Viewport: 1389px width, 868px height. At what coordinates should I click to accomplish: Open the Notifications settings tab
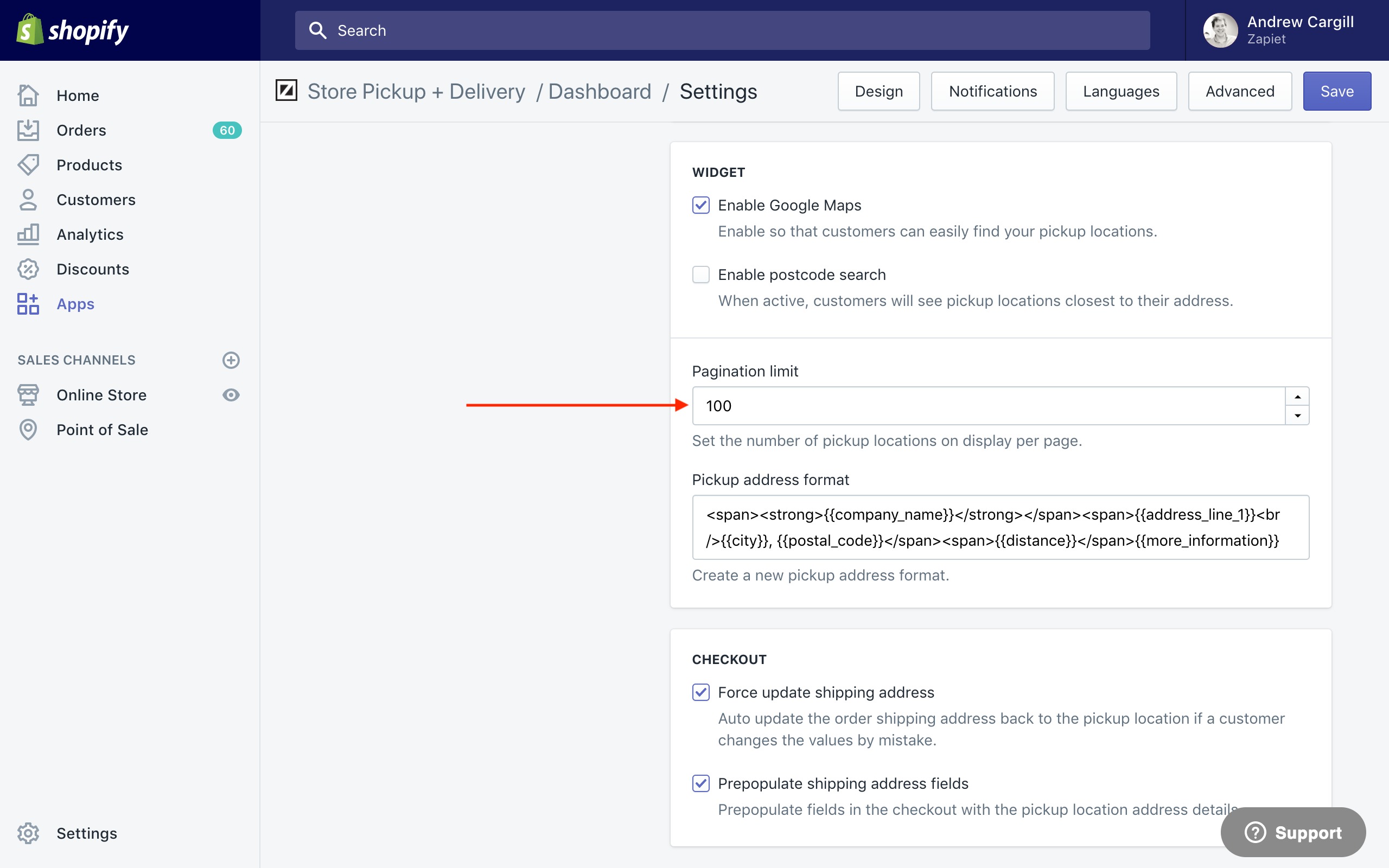[992, 91]
